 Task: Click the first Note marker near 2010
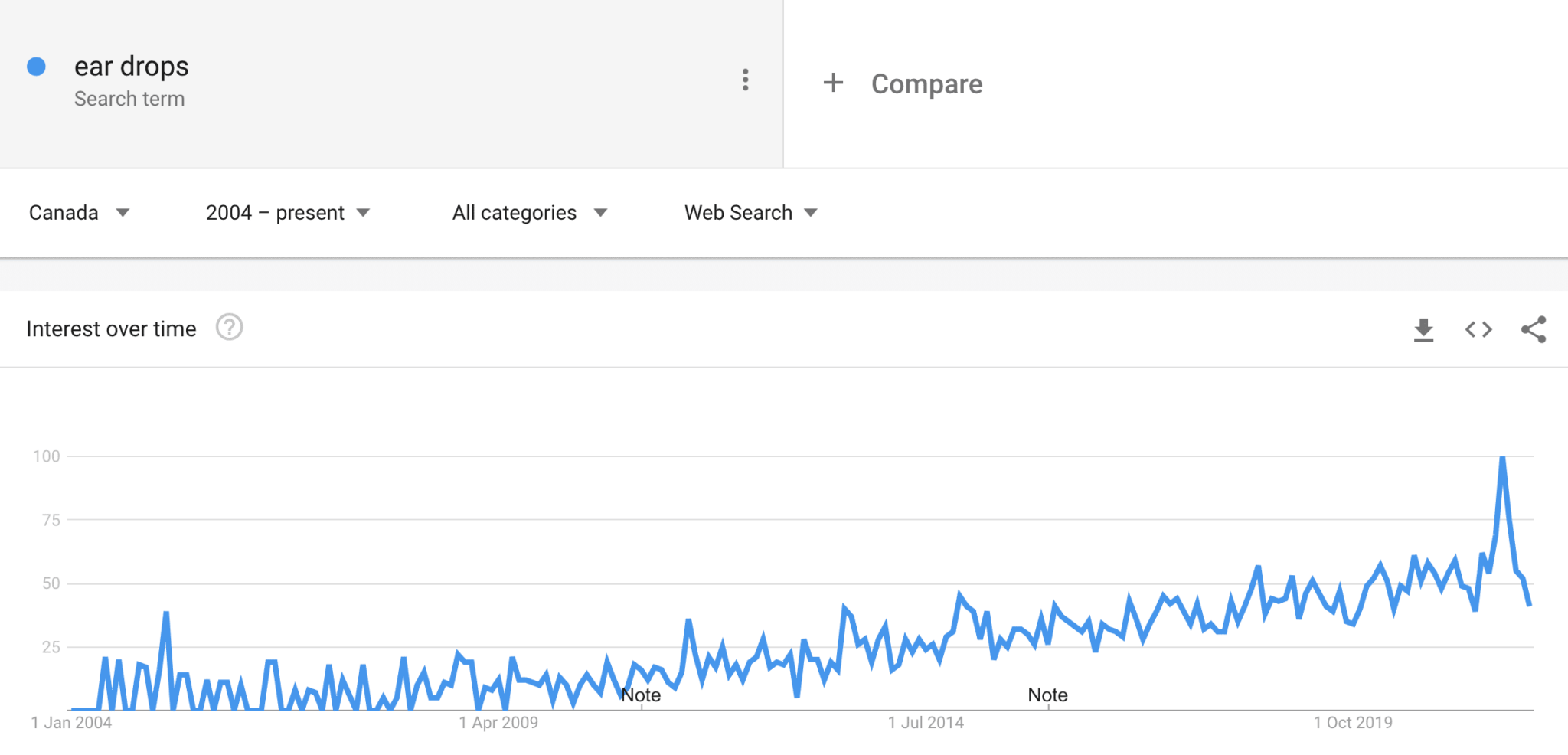(641, 695)
